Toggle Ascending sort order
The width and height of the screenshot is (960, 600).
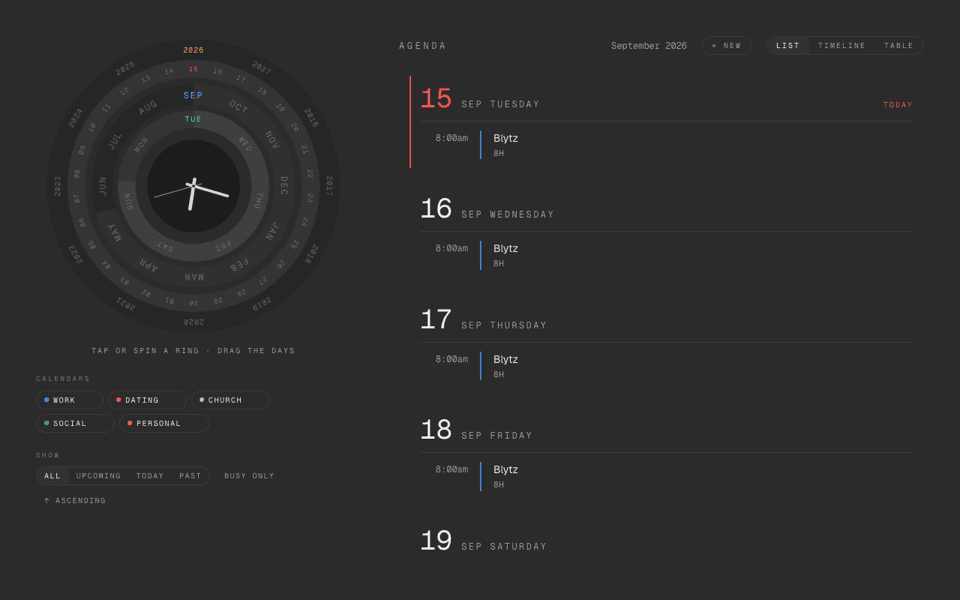(75, 500)
